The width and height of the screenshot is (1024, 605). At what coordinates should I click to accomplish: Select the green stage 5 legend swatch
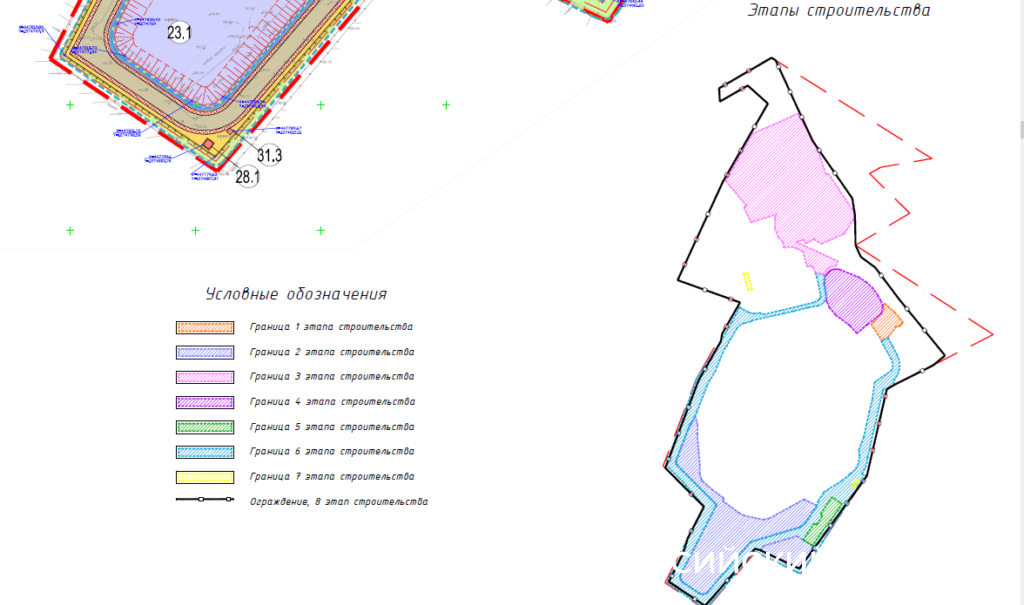204,427
